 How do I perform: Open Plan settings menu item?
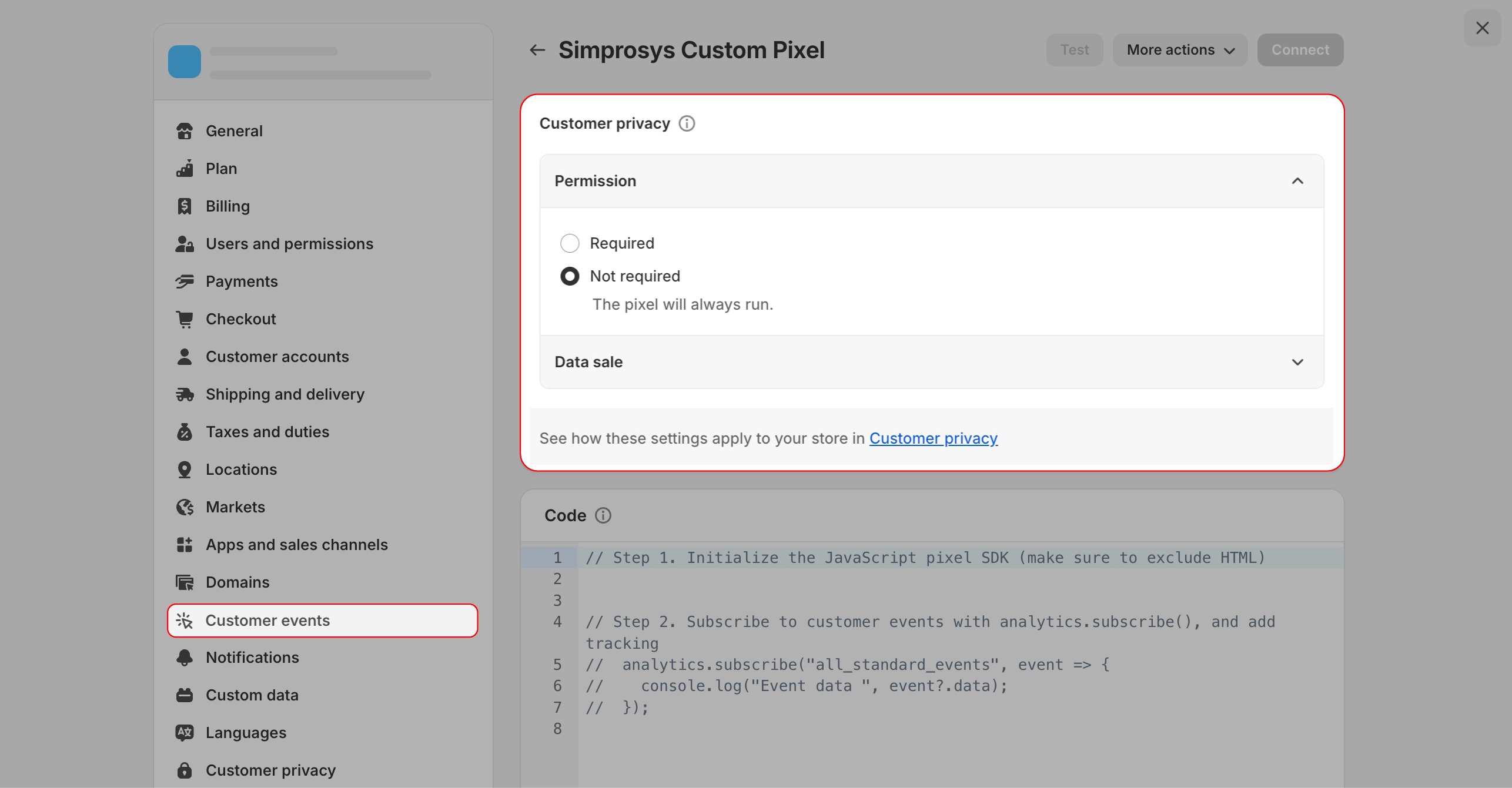(323, 169)
